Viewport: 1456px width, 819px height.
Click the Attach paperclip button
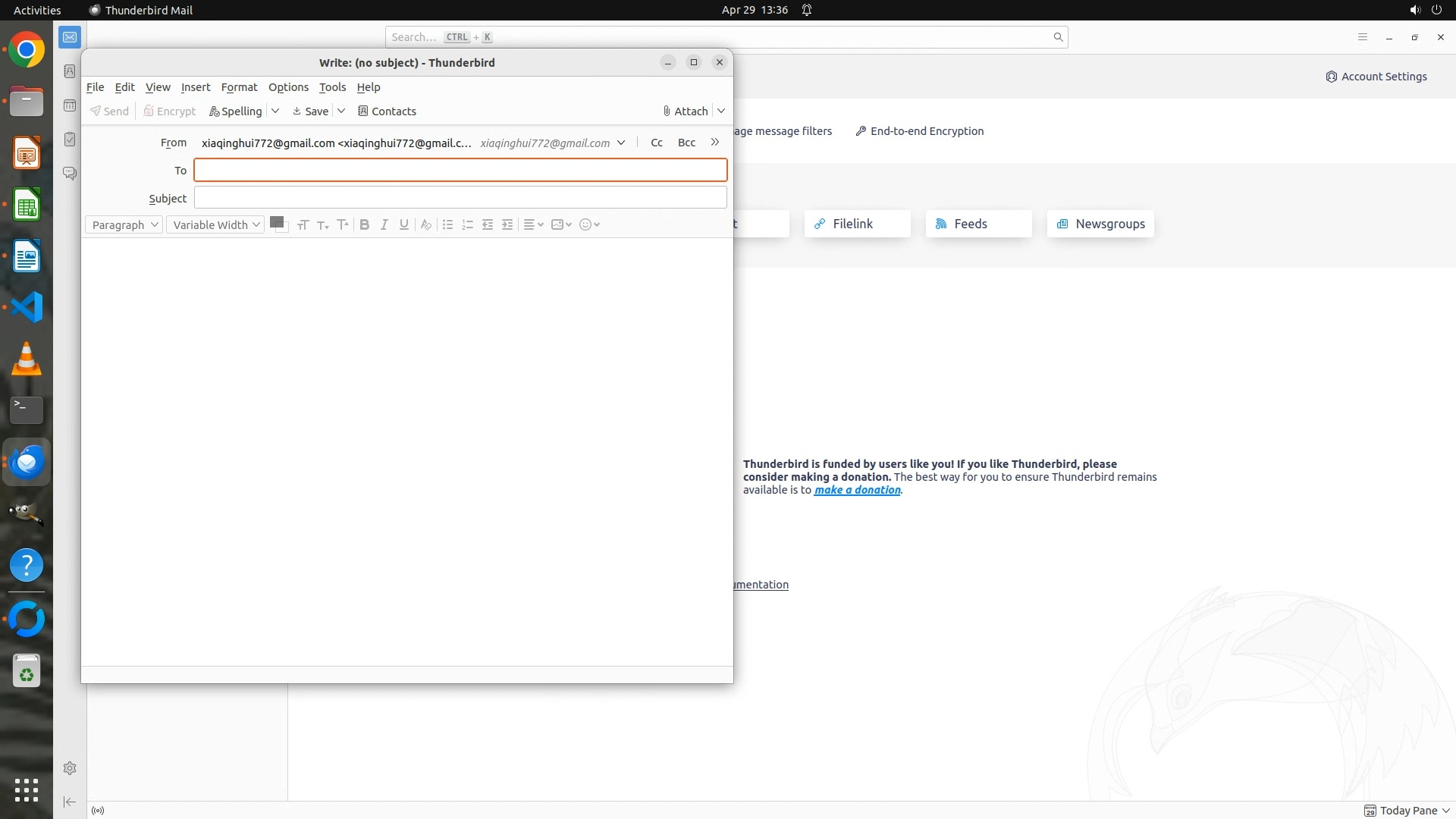(685, 111)
